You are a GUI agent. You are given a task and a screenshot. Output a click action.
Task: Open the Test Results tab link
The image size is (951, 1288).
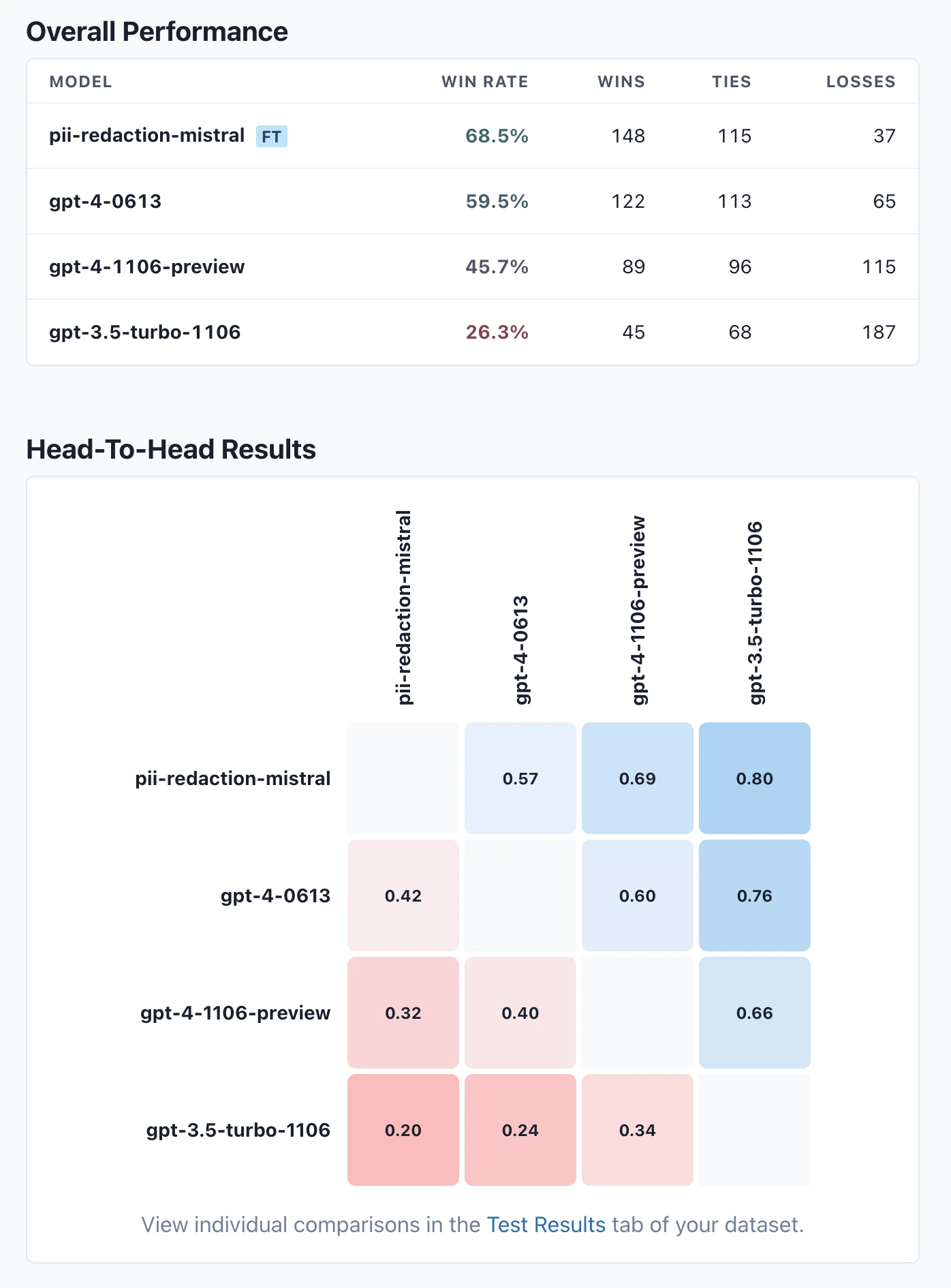(x=546, y=1225)
